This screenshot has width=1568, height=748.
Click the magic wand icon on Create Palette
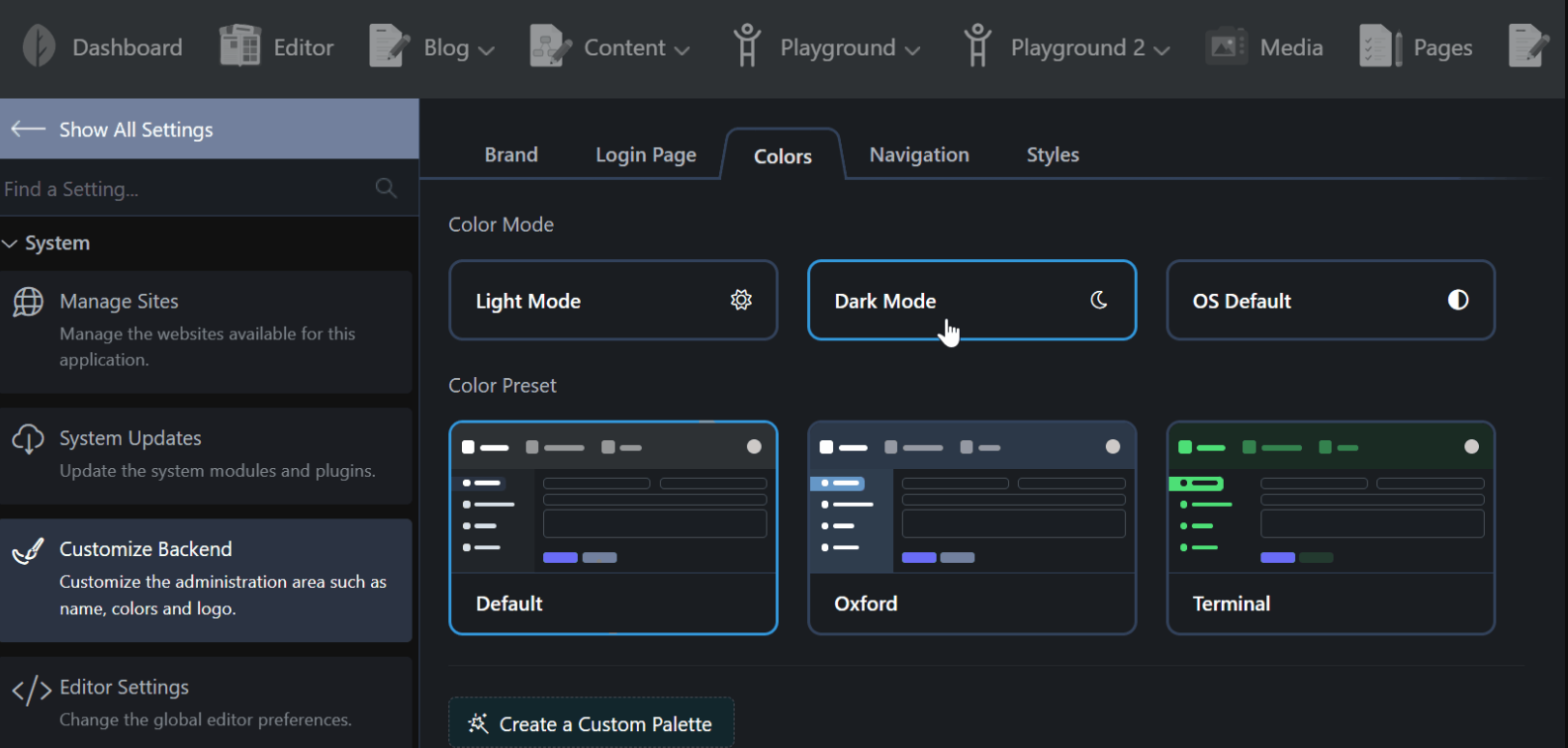pos(478,723)
